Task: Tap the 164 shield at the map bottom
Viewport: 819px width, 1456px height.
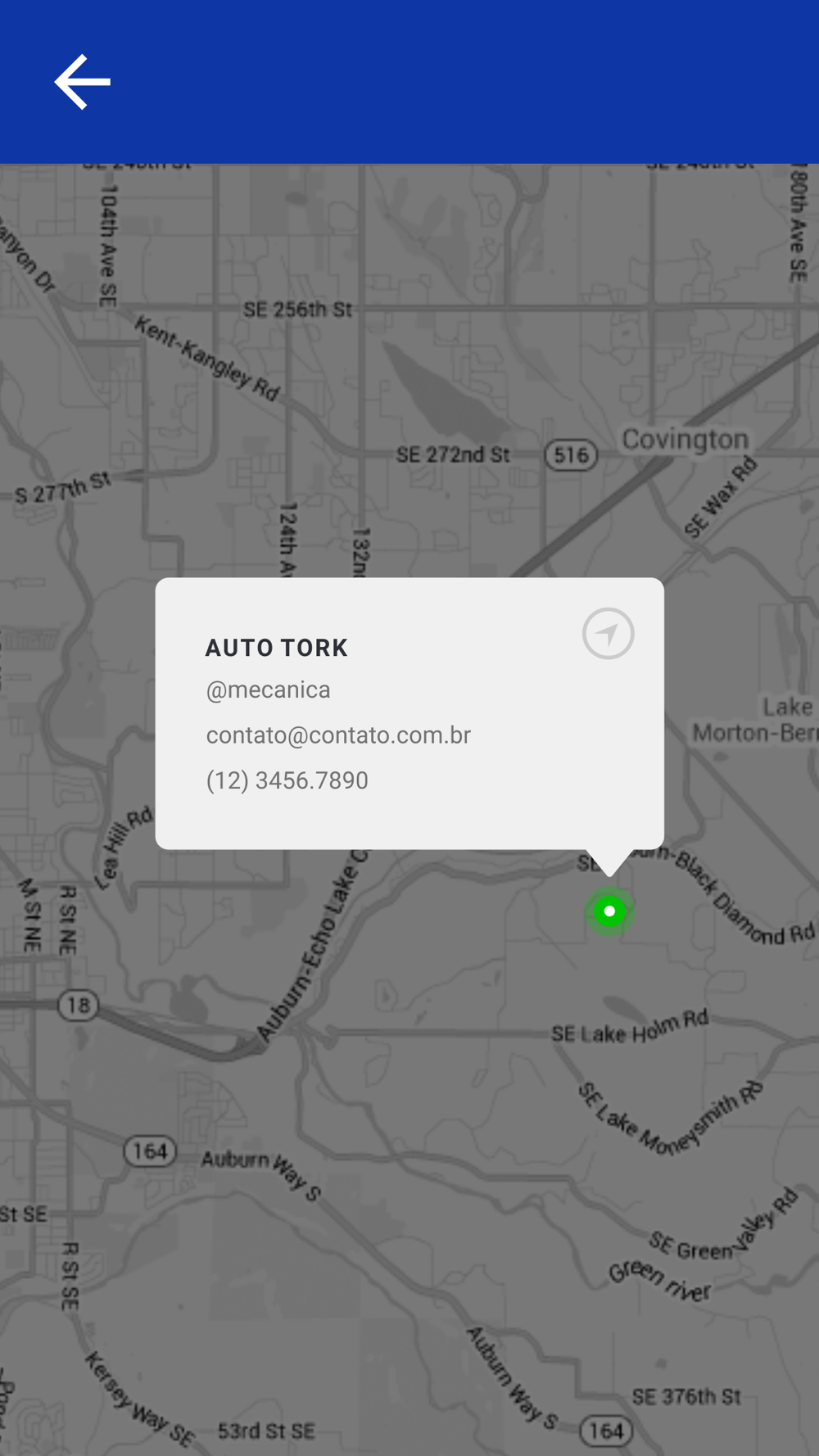Action: point(606,1431)
